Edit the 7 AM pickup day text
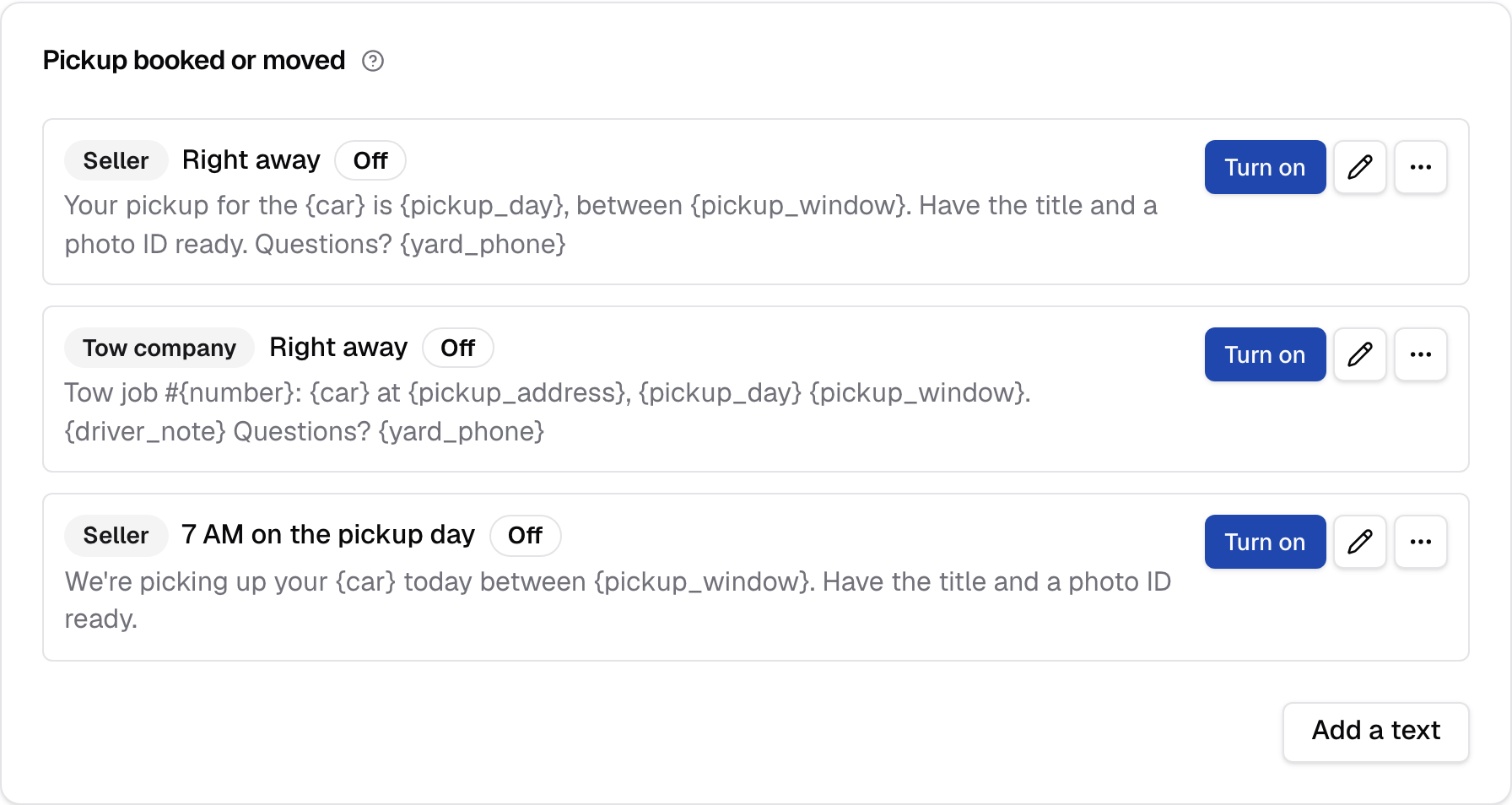 (1360, 542)
